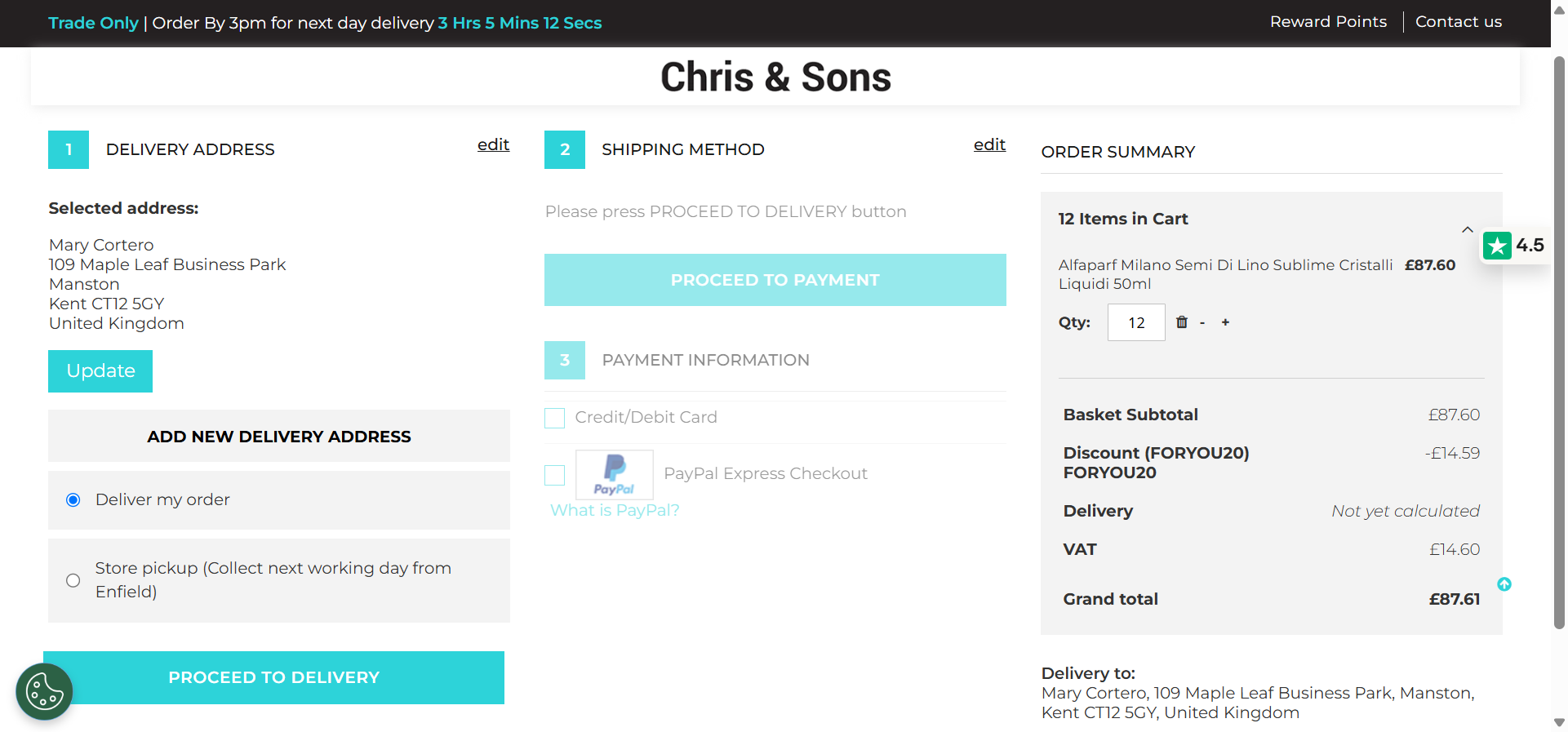Open the cookie settings icon

pyautogui.click(x=44, y=692)
